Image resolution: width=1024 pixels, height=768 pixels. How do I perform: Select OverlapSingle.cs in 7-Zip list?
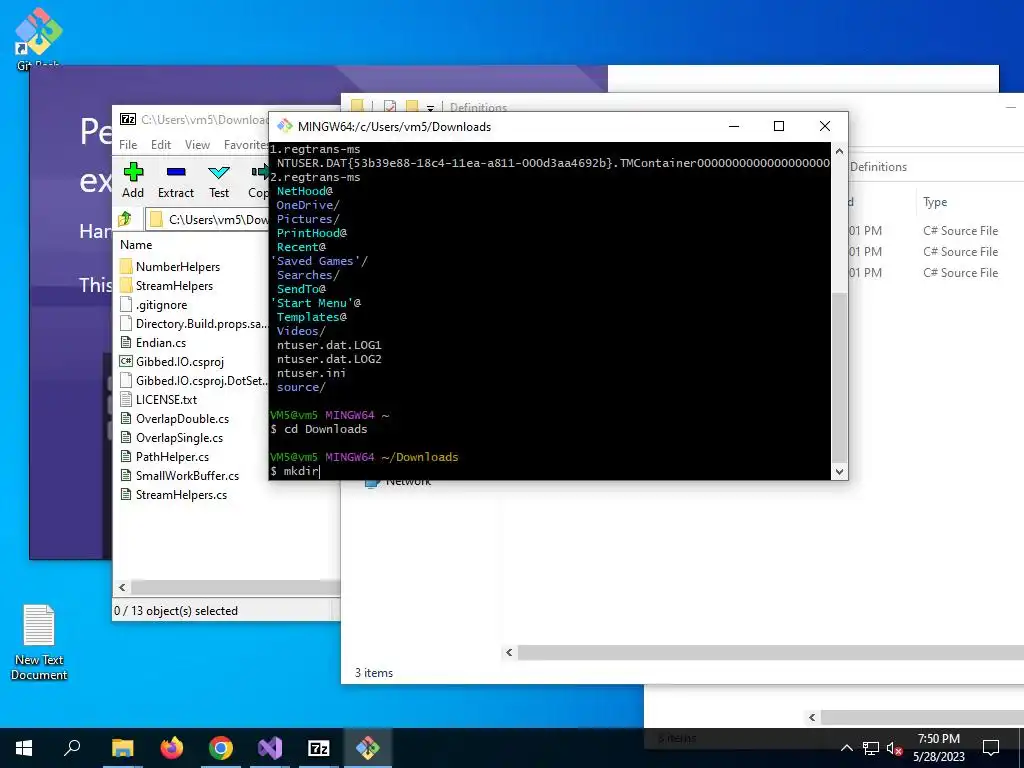179,437
